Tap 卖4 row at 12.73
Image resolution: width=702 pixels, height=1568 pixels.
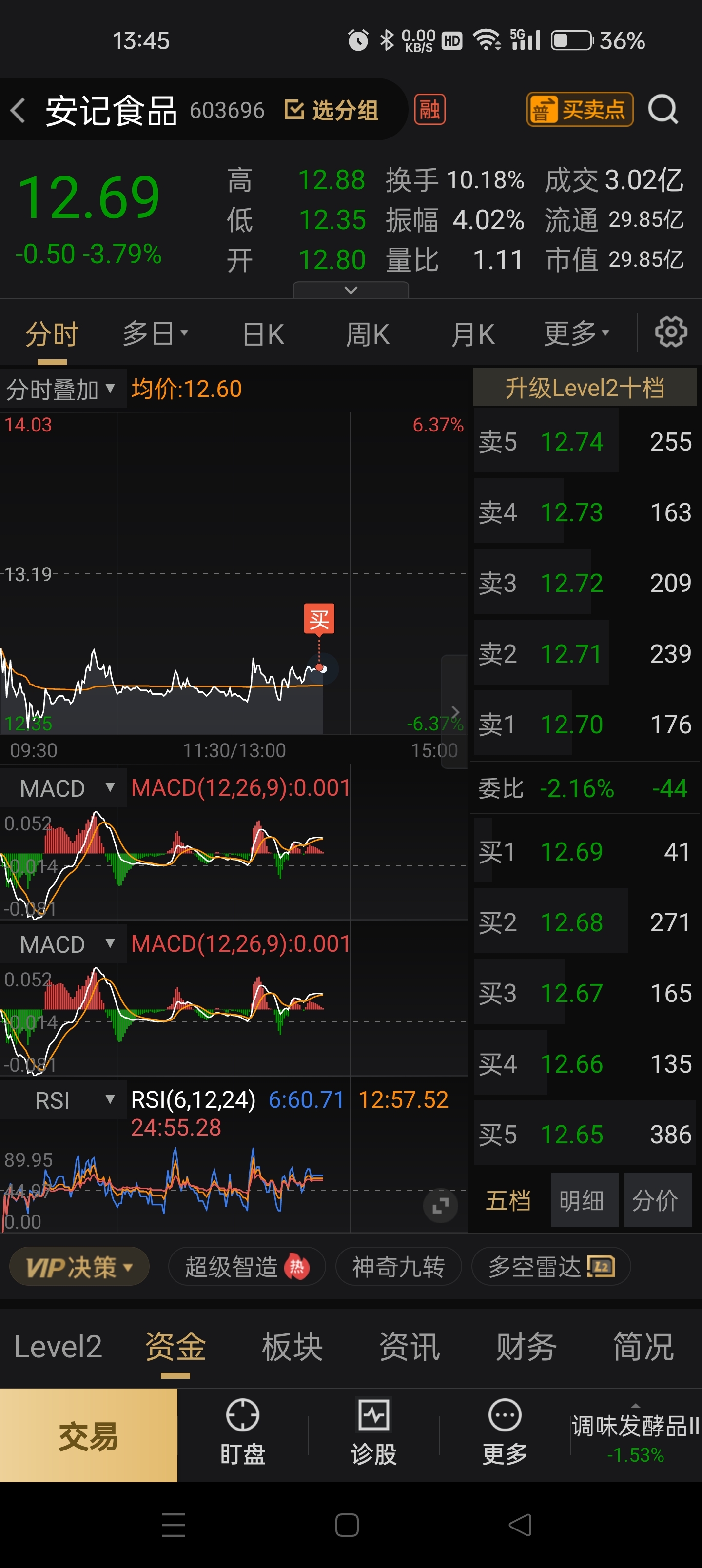pos(585,512)
